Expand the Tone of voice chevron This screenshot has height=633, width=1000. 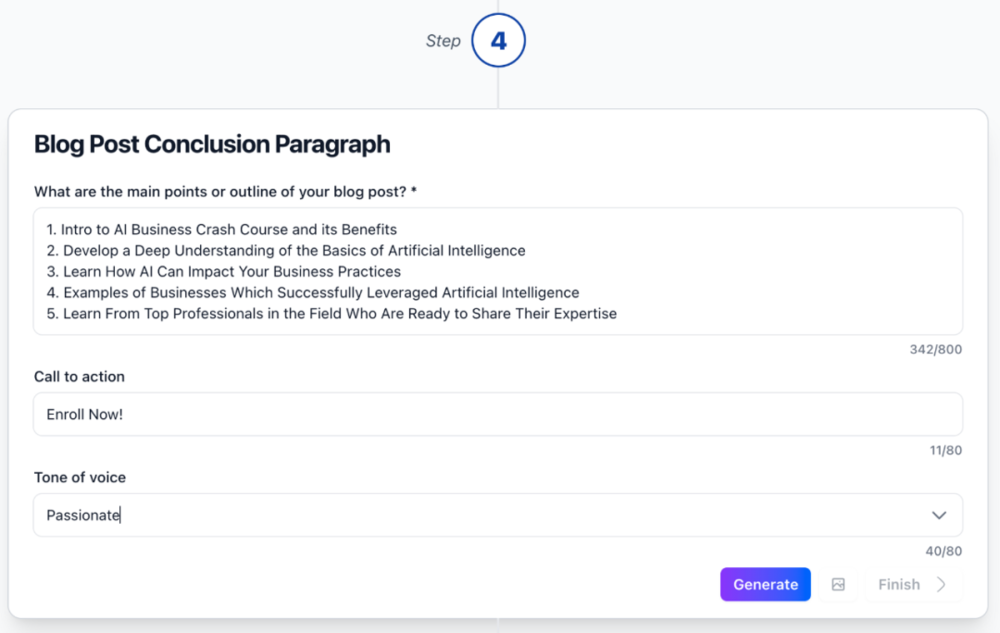pos(938,515)
